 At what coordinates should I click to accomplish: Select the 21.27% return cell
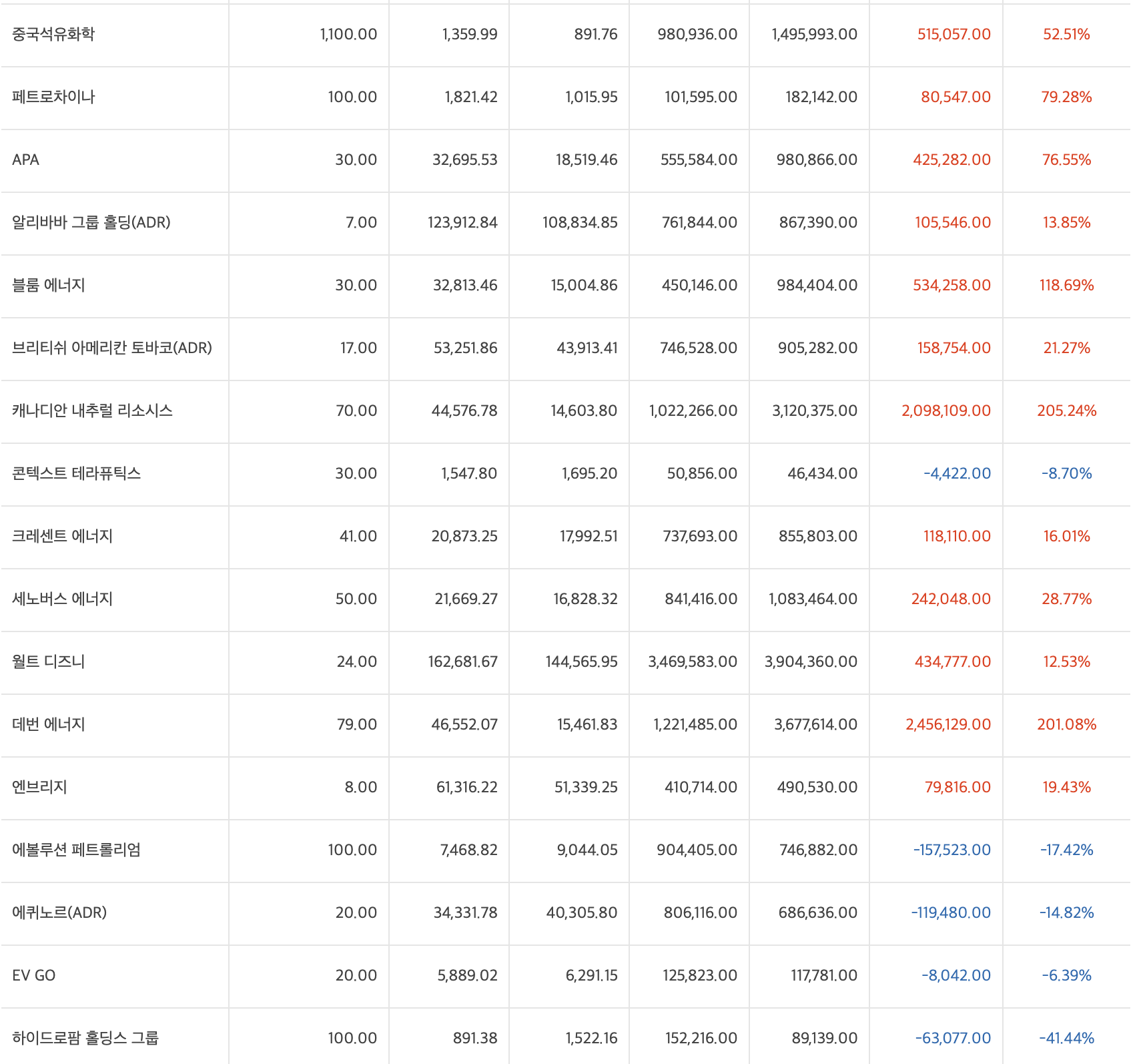pyautogui.click(x=1066, y=348)
